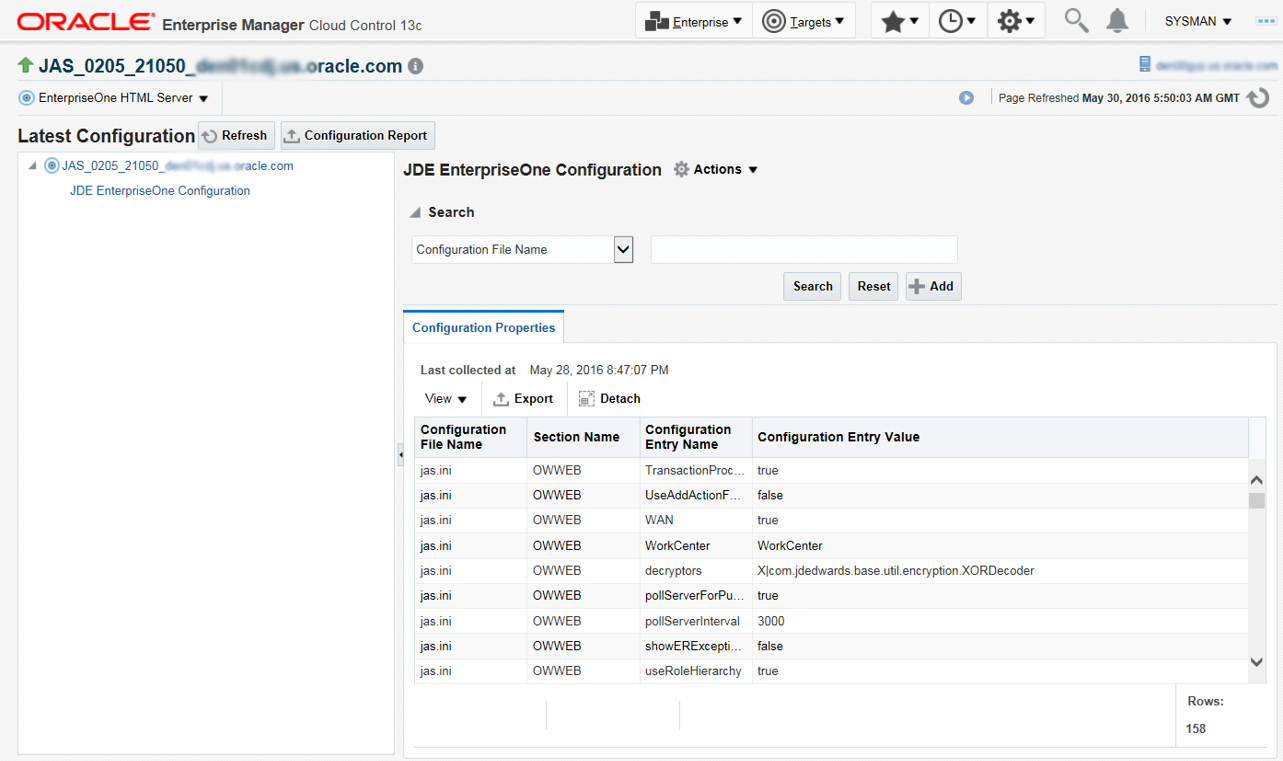Open the History clock menu
The image size is (1283, 761).
click(x=957, y=21)
